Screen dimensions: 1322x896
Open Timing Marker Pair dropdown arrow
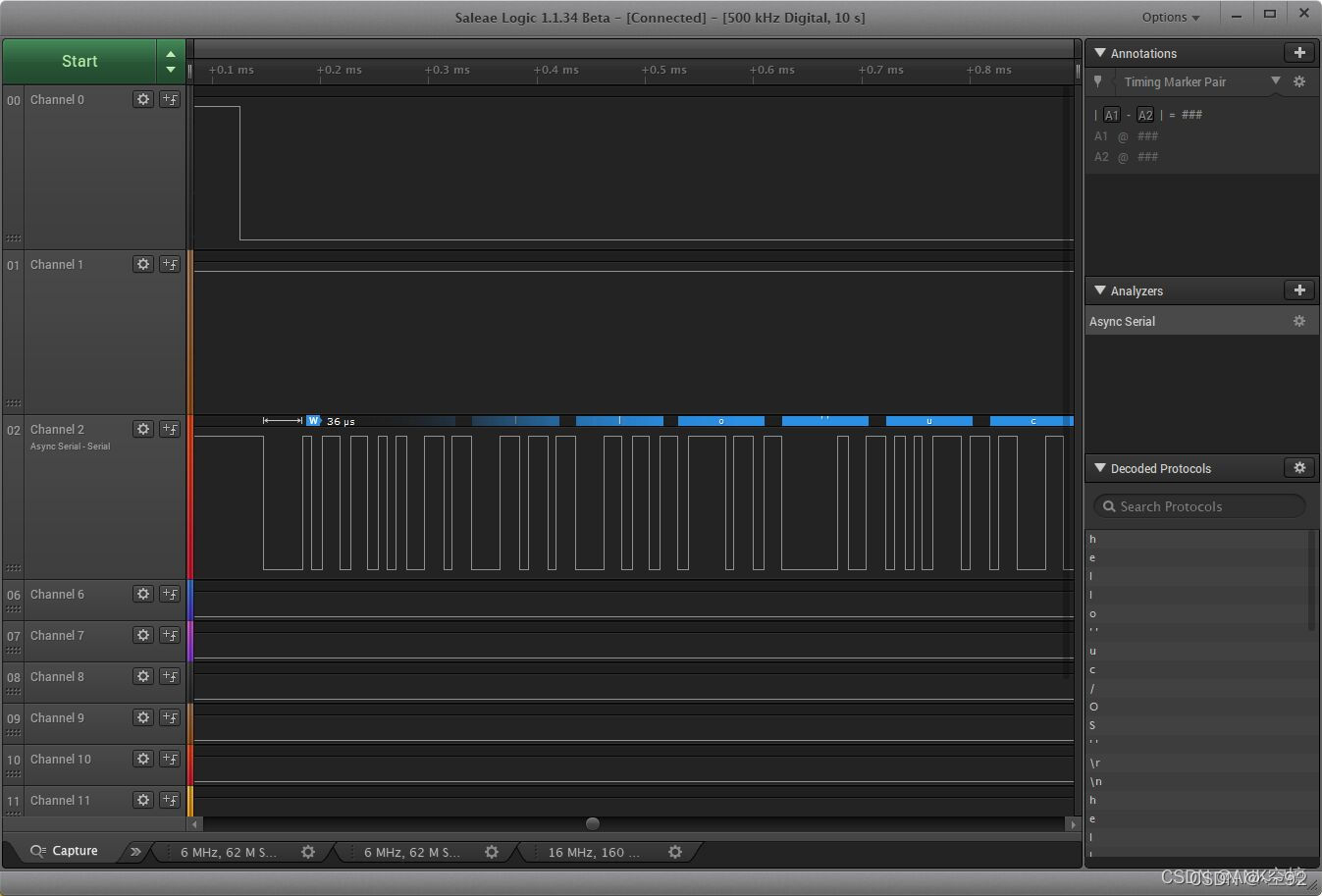1276,81
